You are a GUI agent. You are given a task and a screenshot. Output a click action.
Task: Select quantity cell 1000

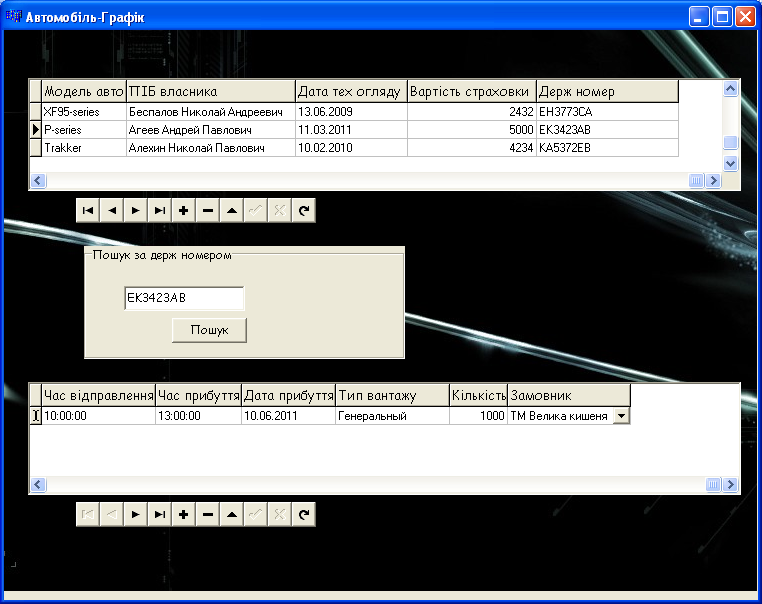pyautogui.click(x=479, y=416)
